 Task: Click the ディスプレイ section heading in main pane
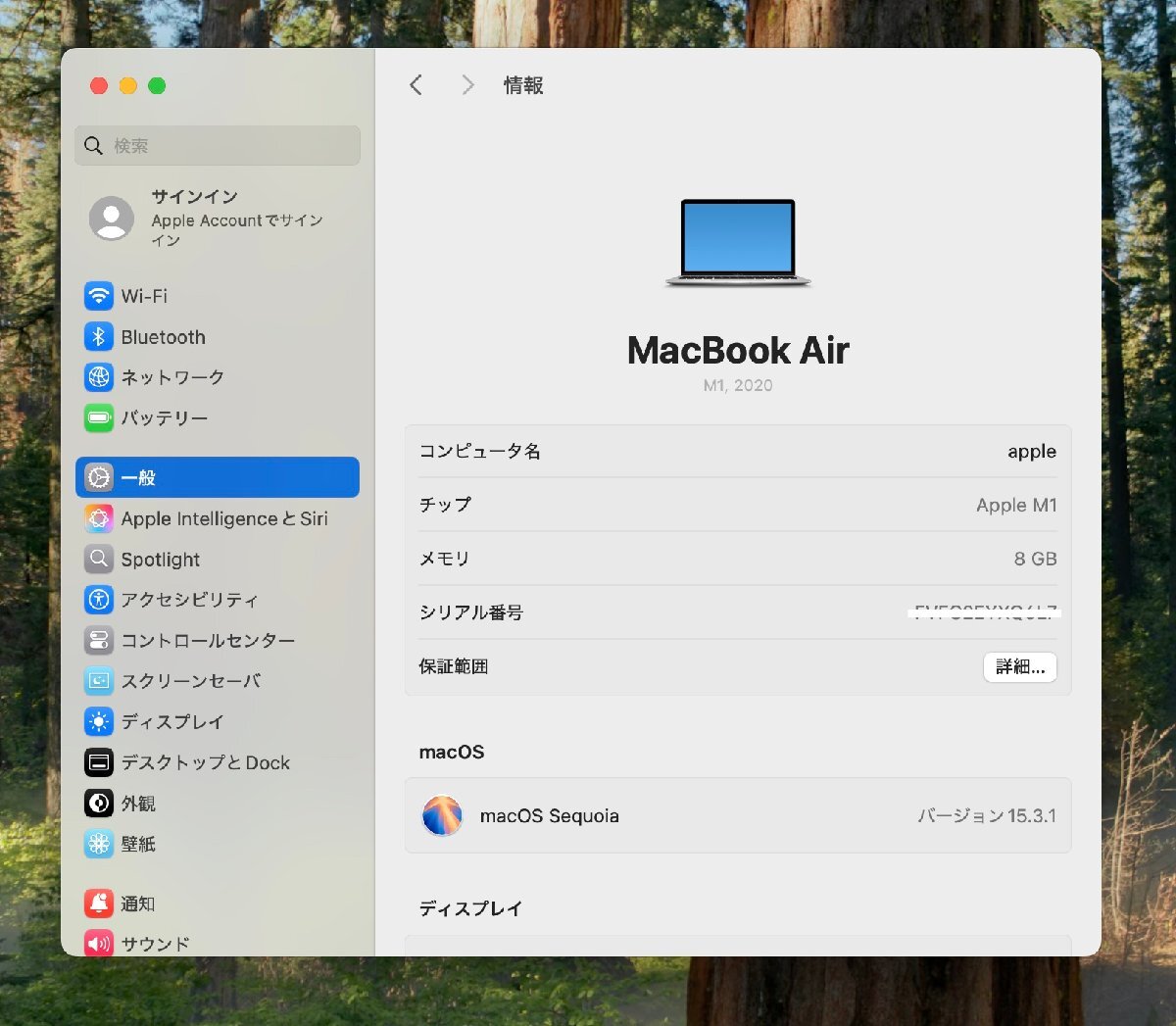coord(471,908)
